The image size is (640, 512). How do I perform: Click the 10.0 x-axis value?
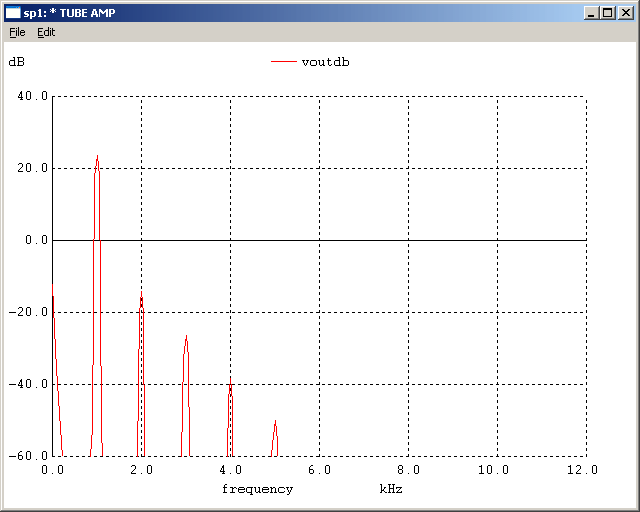point(493,470)
